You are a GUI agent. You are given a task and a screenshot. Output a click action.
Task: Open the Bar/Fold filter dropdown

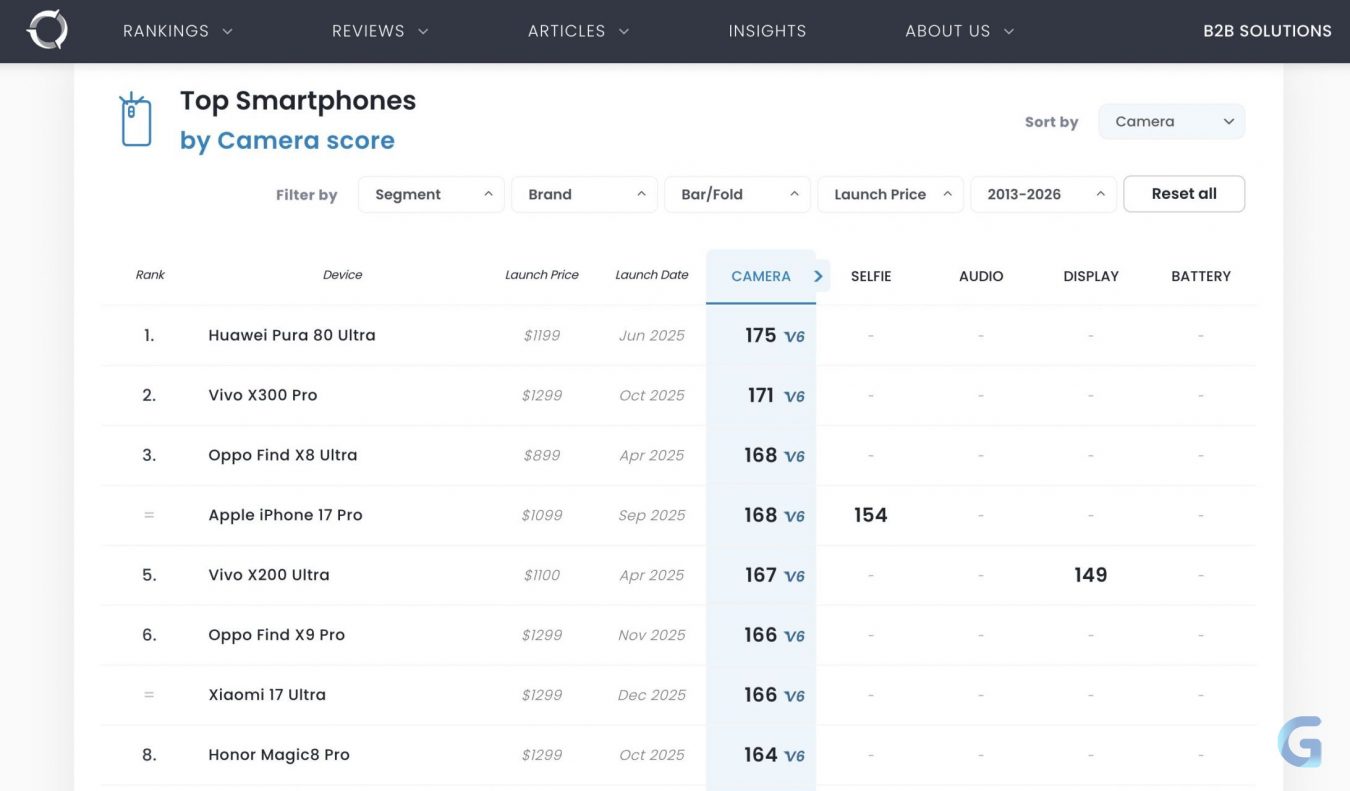737,195
